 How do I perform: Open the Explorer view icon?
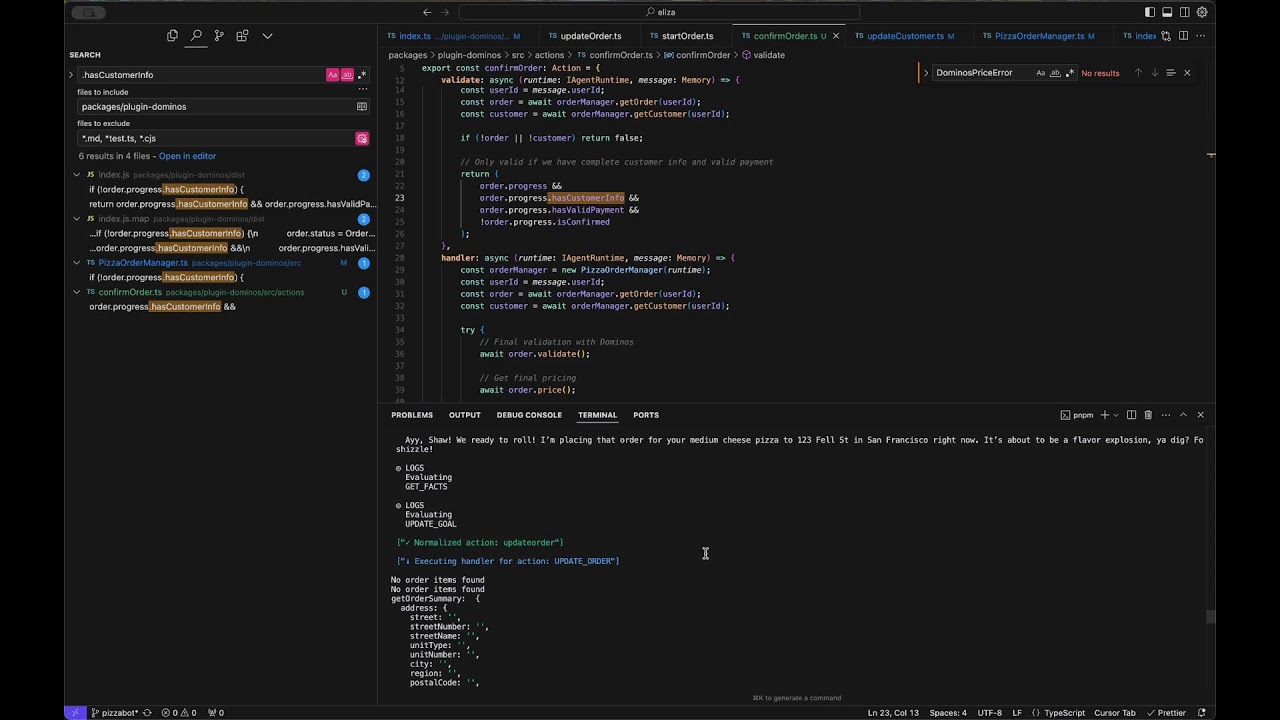(x=172, y=36)
